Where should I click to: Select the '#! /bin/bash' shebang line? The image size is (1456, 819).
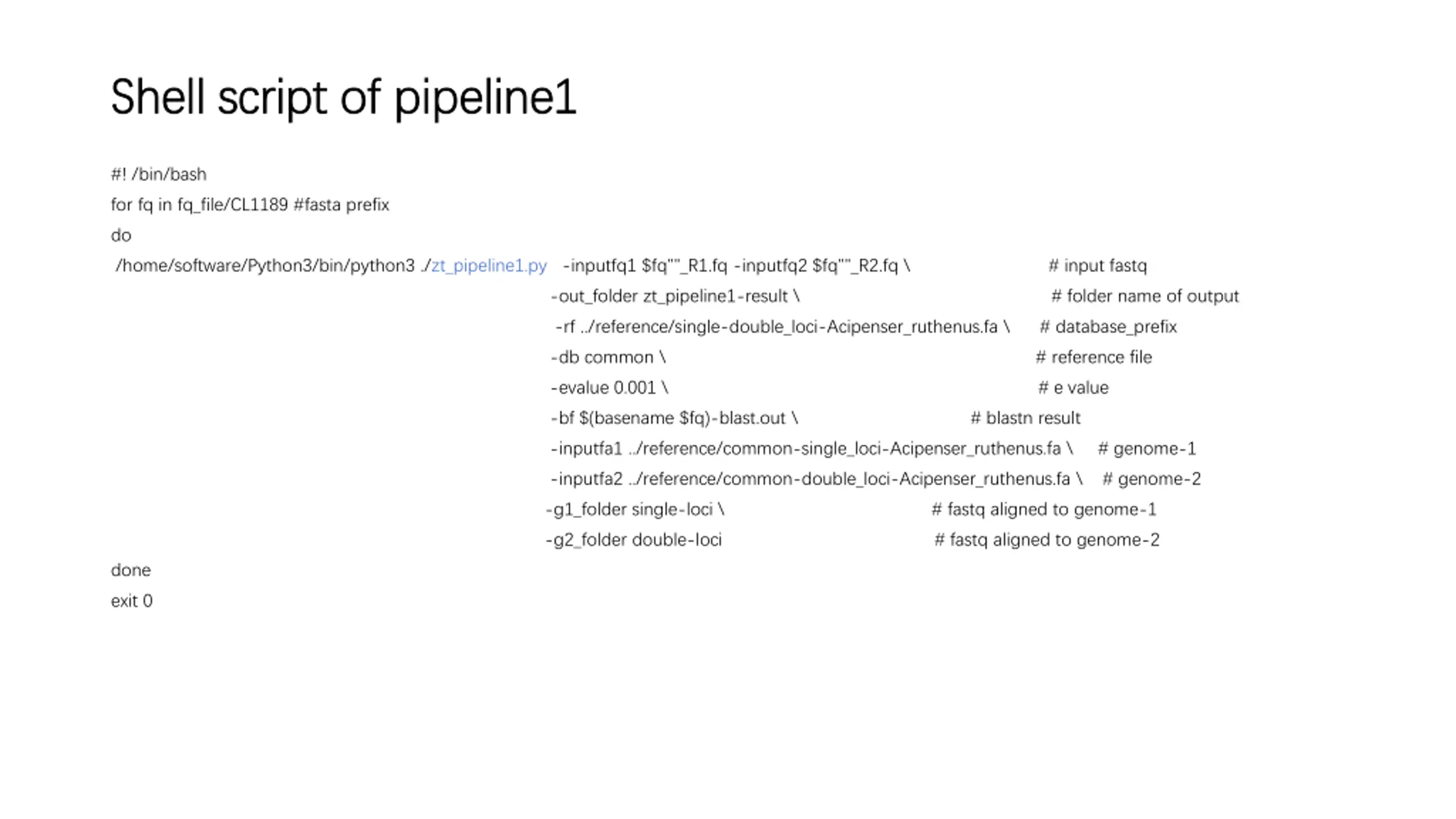[x=159, y=175]
